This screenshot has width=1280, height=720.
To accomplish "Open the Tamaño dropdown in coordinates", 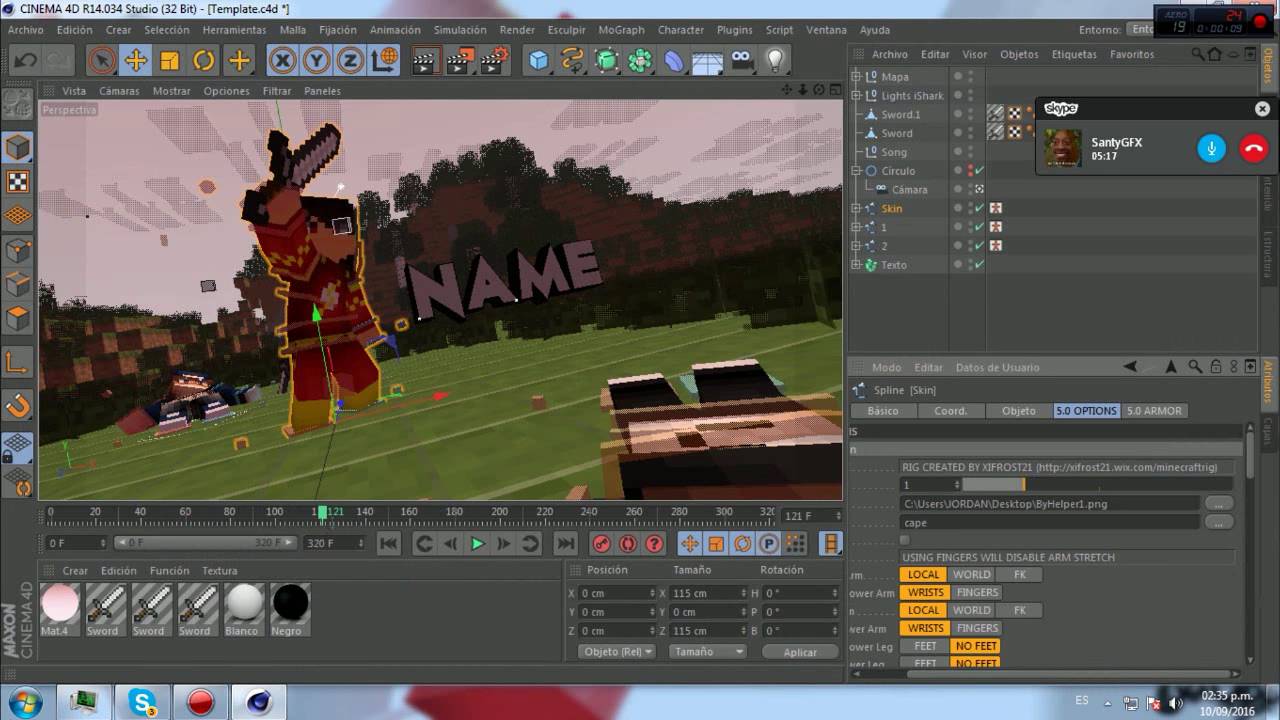I will [707, 651].
